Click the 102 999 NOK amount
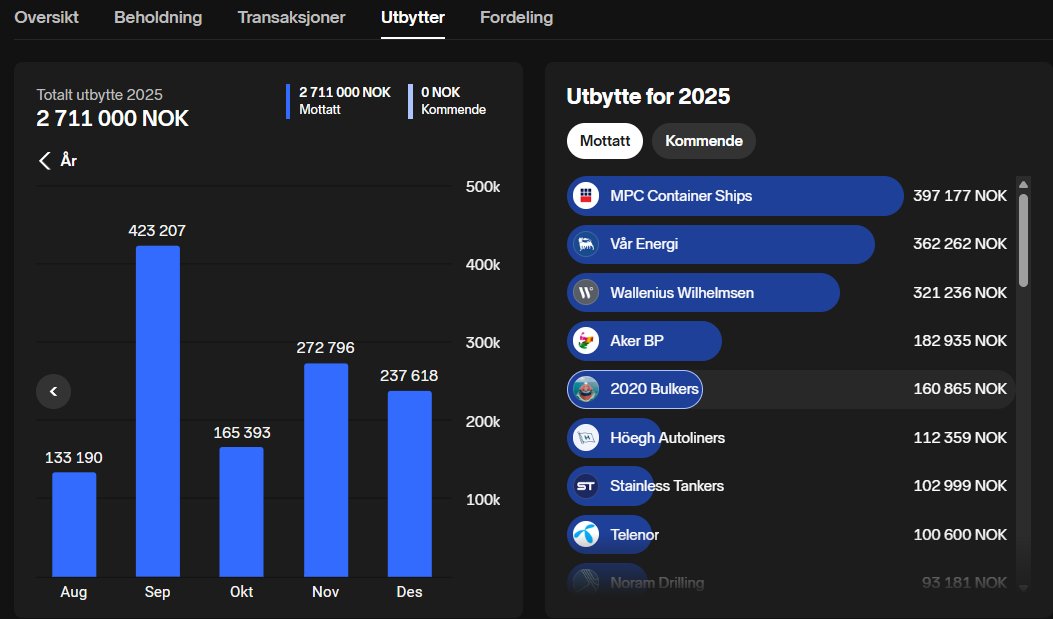The height and width of the screenshot is (619, 1053). pyautogui.click(x=960, y=486)
